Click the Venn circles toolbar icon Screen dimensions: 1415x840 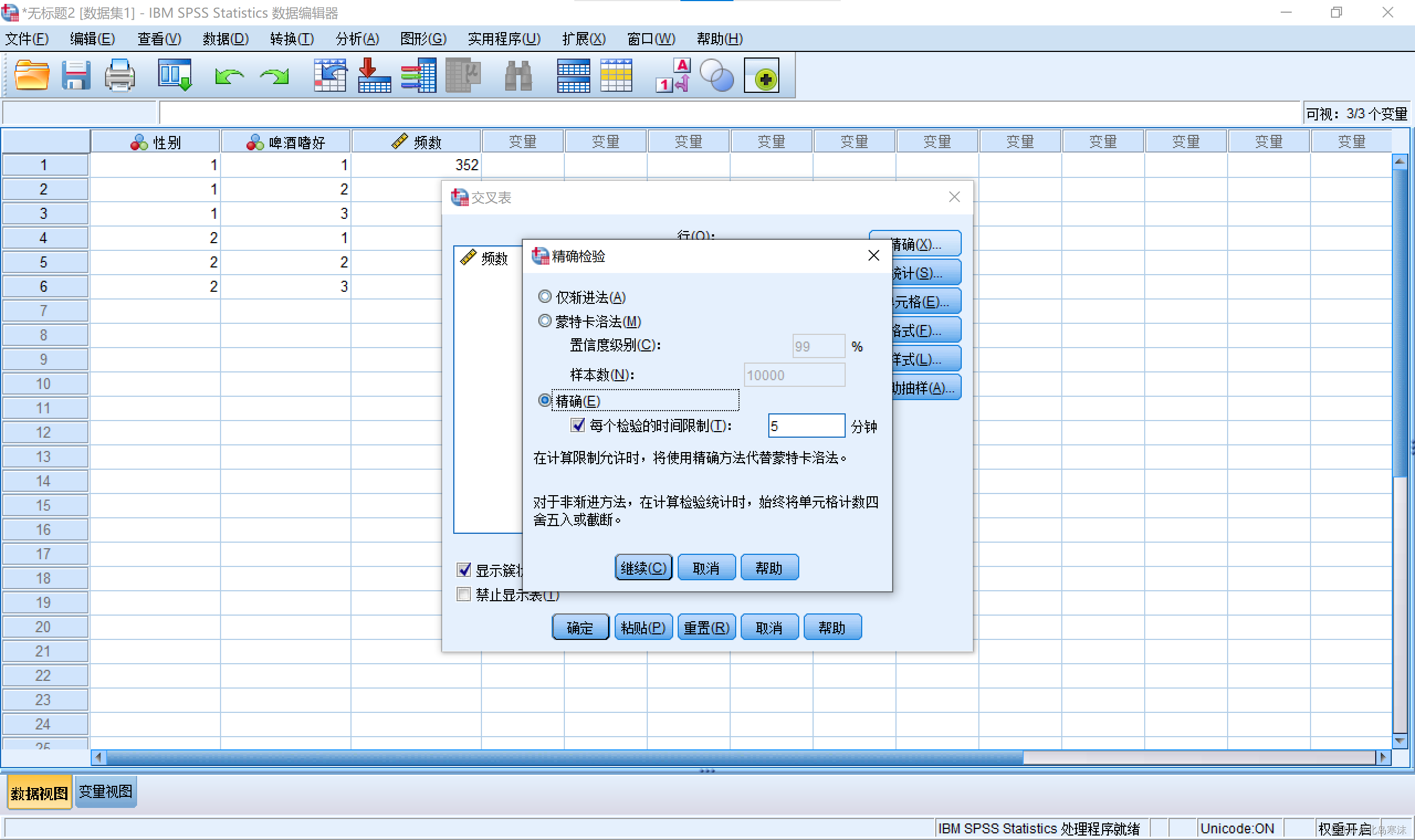(716, 76)
